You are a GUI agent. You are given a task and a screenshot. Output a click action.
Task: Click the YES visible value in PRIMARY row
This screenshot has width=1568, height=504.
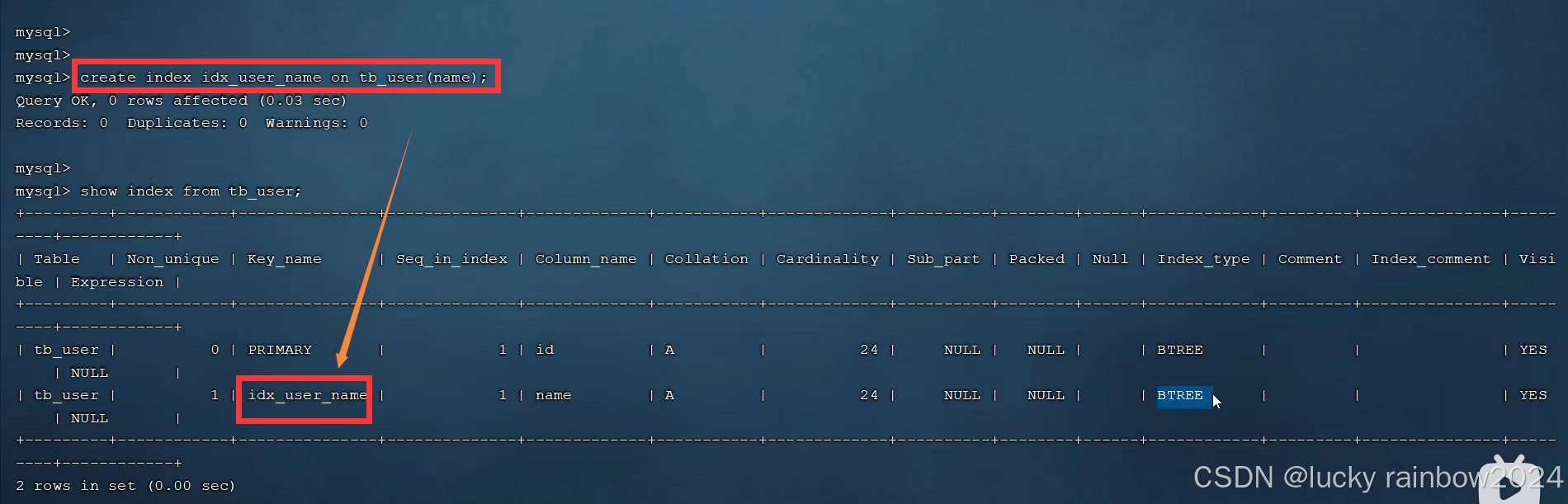point(1533,350)
